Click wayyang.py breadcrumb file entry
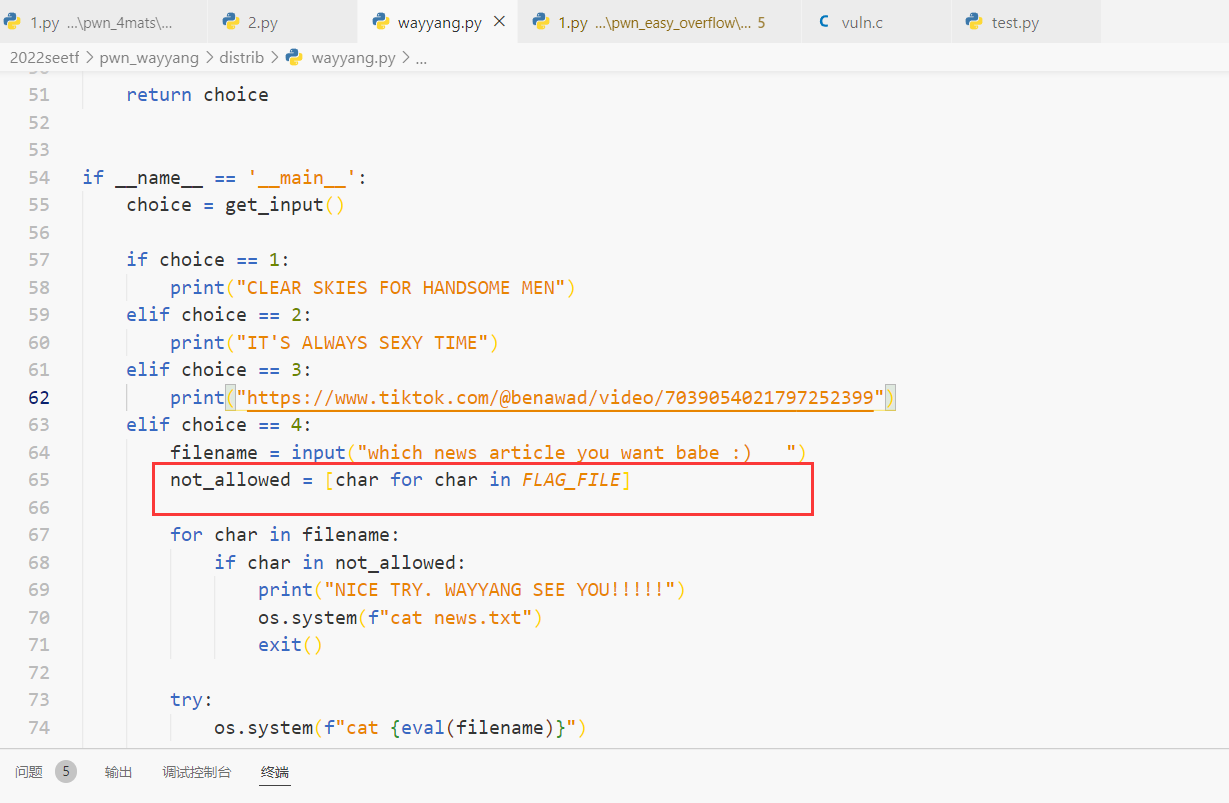The image size is (1229, 803). 354,58
